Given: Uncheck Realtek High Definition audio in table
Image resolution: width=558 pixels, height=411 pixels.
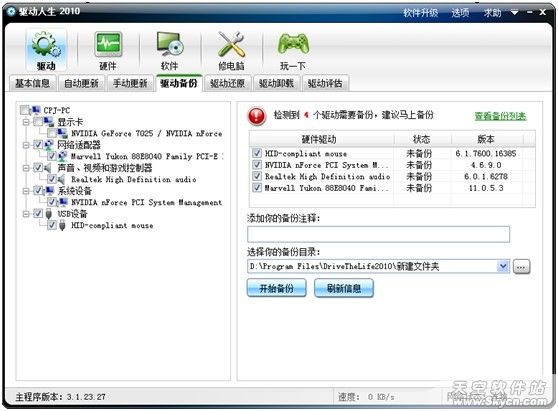Looking at the screenshot, I should [x=257, y=176].
